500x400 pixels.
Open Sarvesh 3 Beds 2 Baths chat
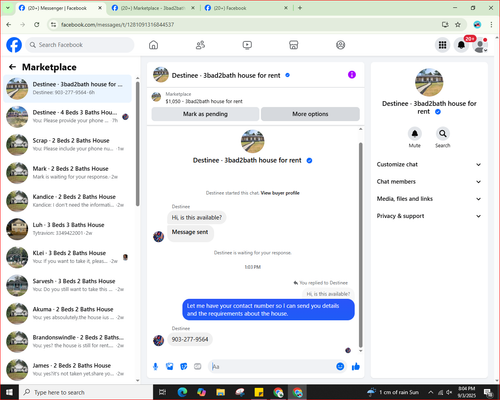[68, 285]
